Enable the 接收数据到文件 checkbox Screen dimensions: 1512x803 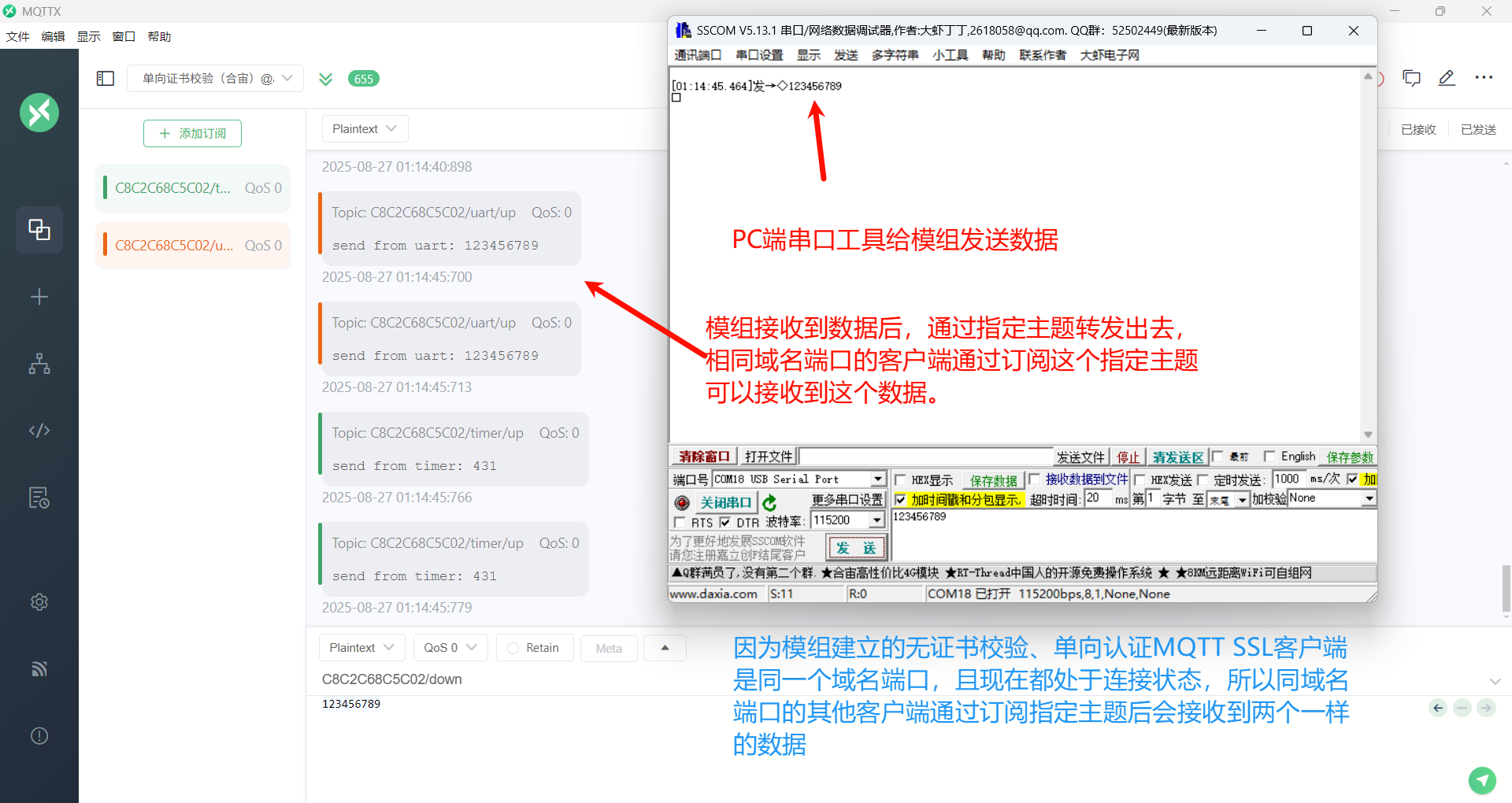click(x=1035, y=479)
